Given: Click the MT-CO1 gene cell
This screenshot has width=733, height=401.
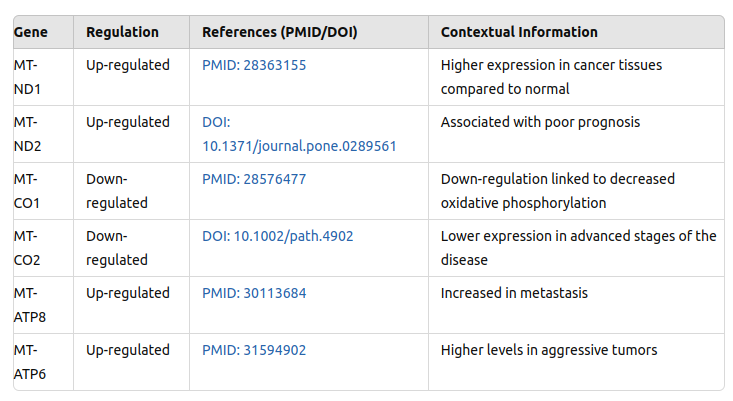Looking at the screenshot, I should click(x=26, y=191).
